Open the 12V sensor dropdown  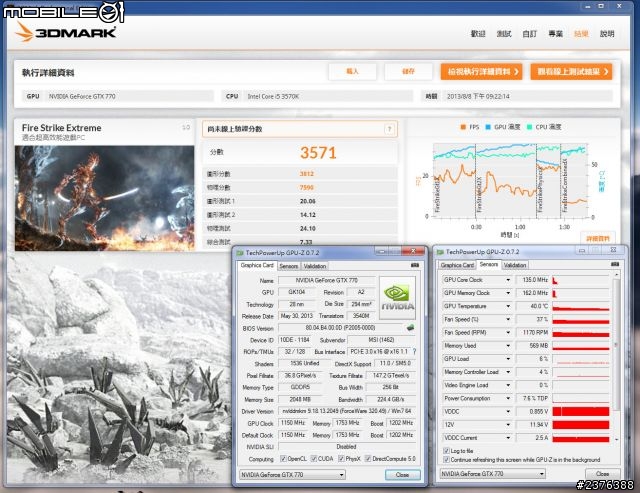point(508,424)
